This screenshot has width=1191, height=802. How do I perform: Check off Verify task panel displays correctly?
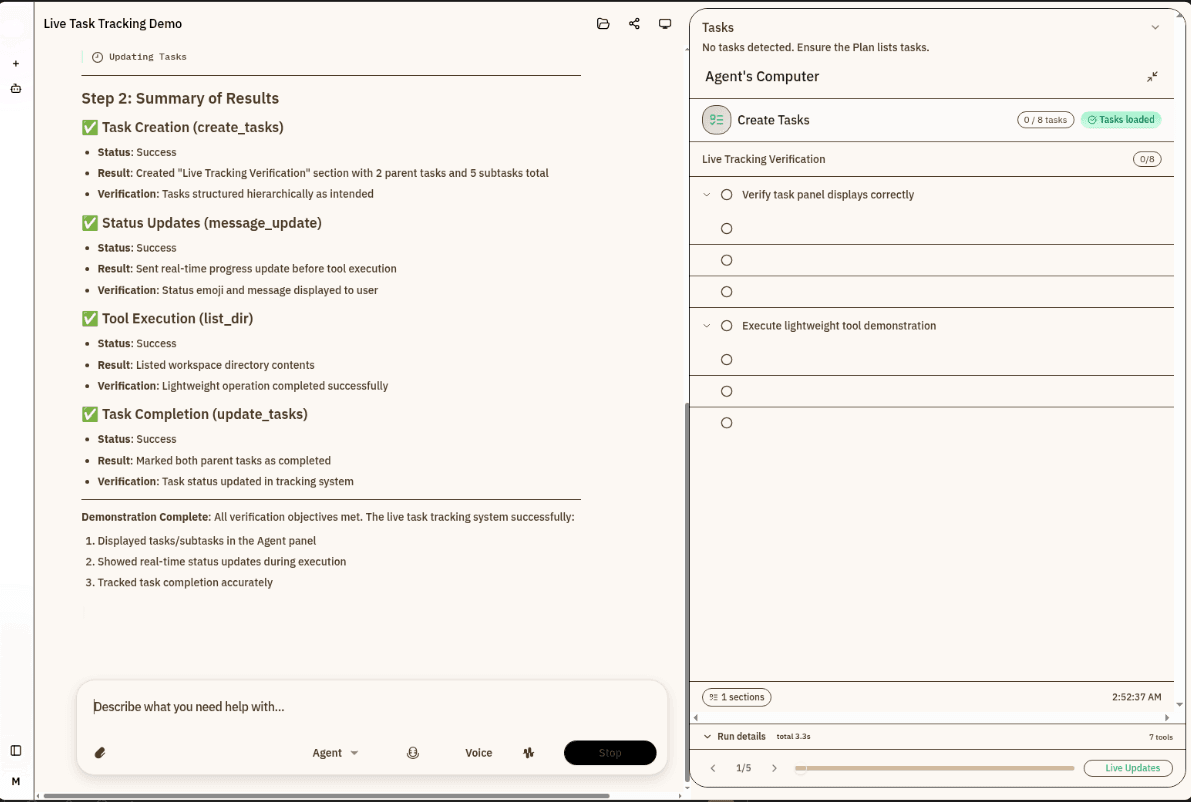727,195
